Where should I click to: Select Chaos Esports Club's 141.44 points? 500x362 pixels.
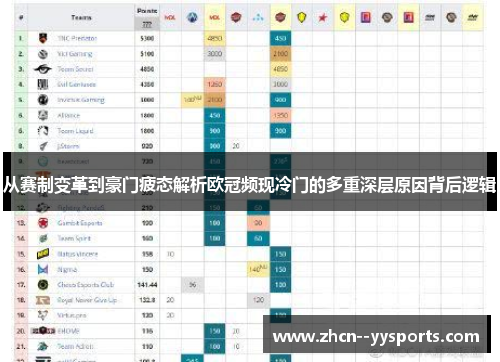tap(147, 285)
